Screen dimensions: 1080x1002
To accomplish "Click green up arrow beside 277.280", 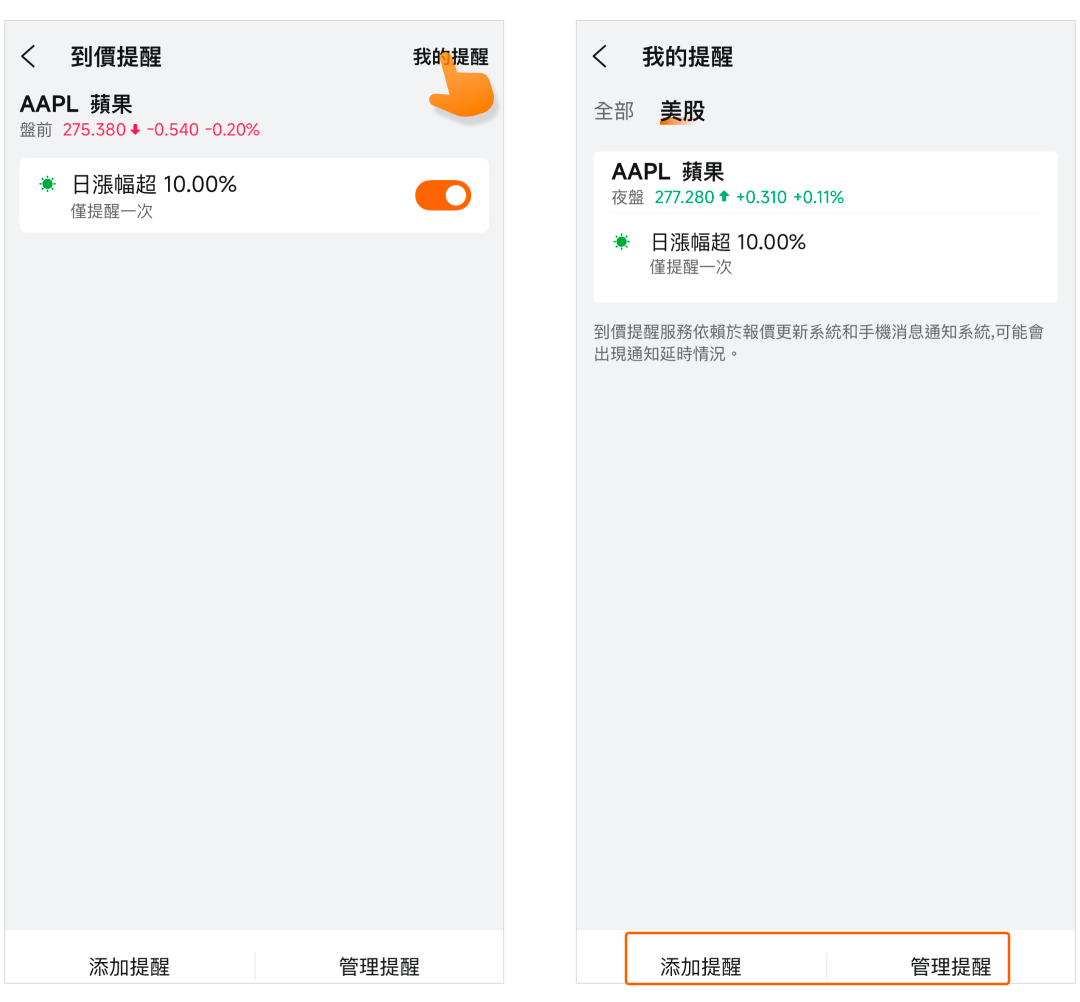I will pyautogui.click(x=724, y=197).
